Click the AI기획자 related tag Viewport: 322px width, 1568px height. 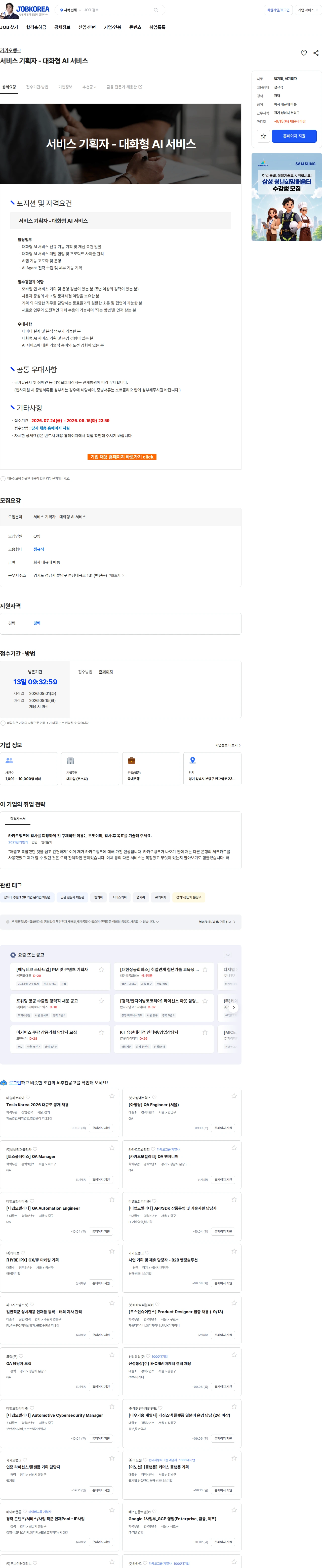(x=160, y=897)
